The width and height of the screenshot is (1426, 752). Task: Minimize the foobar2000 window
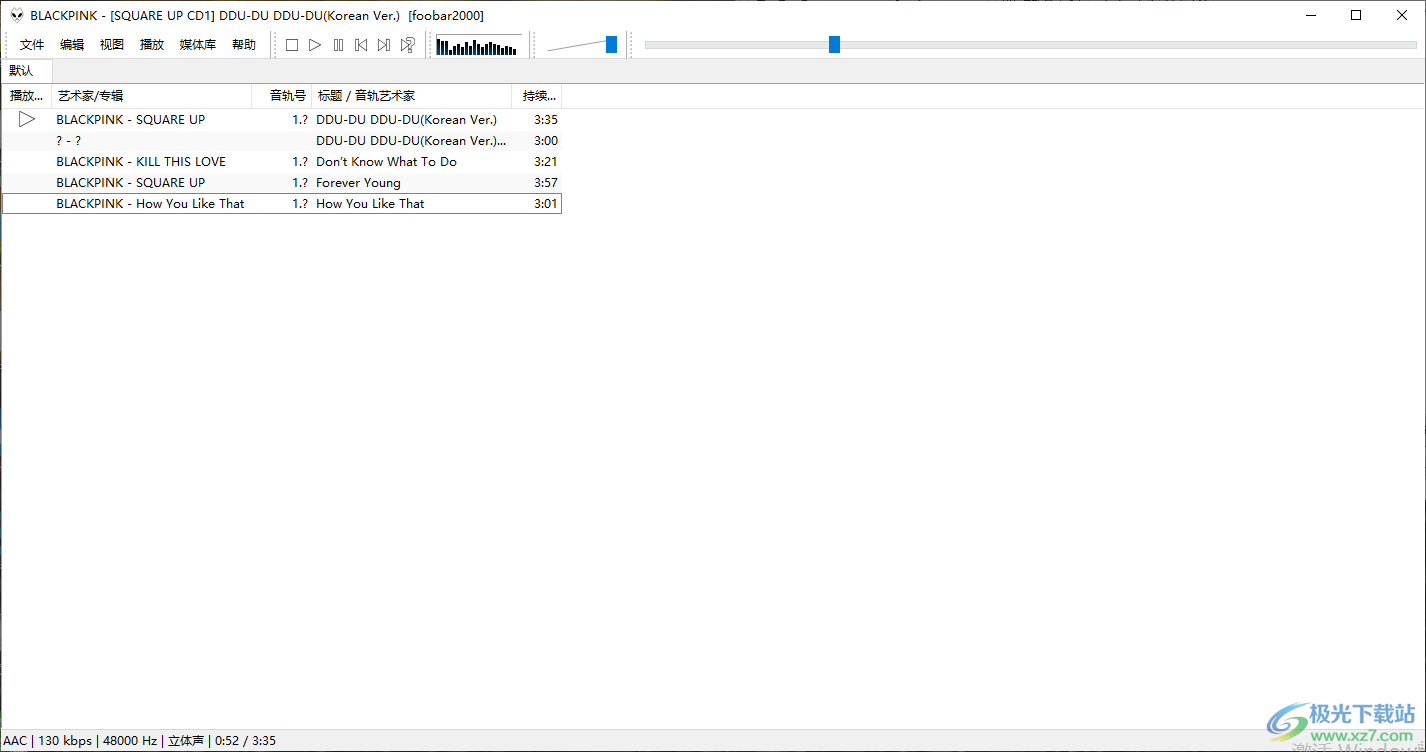(x=1310, y=15)
